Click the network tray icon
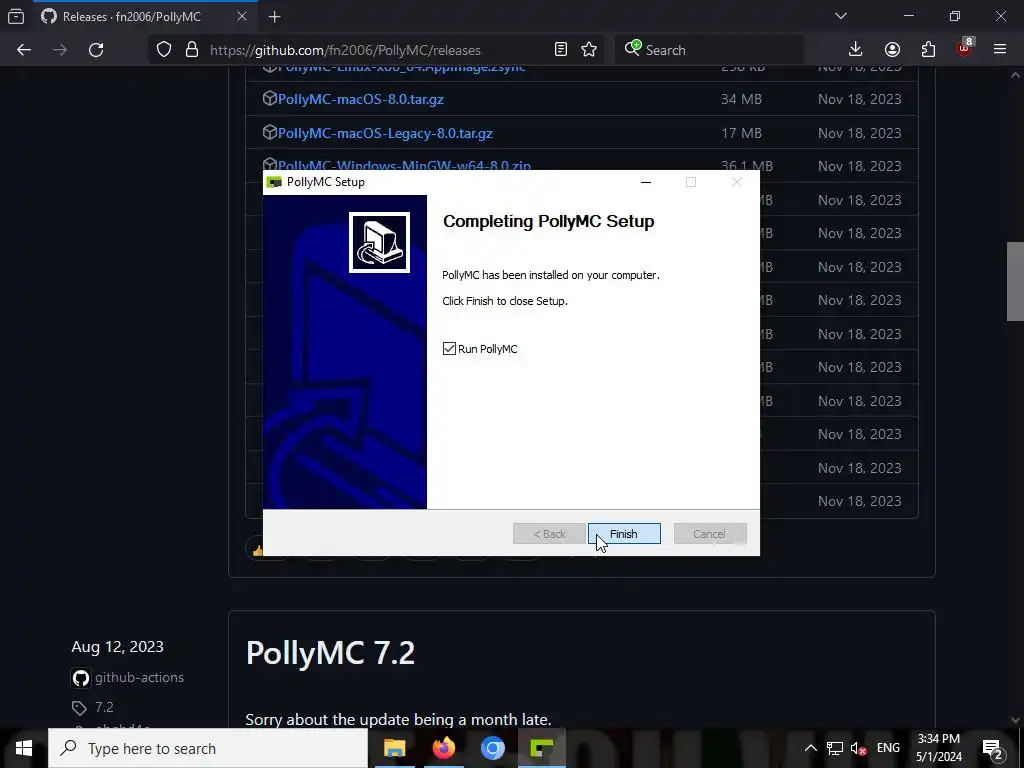1024x768 pixels. [835, 748]
